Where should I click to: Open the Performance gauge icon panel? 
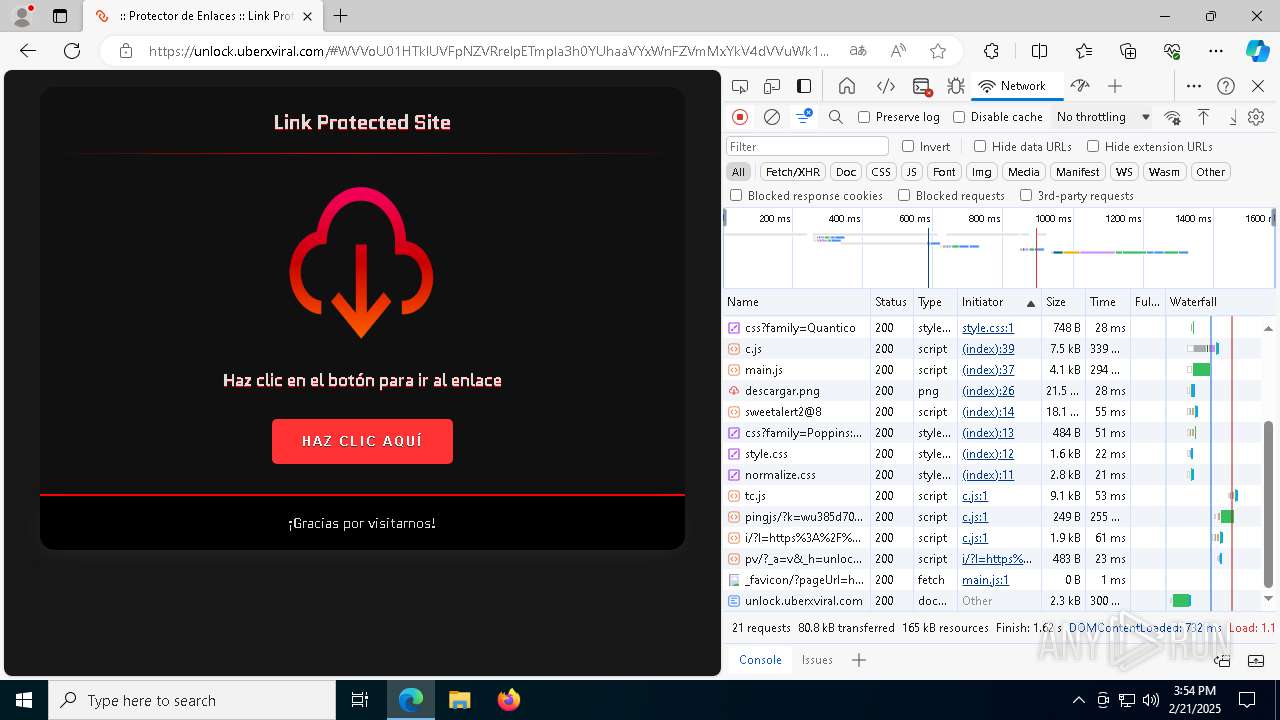1079,86
